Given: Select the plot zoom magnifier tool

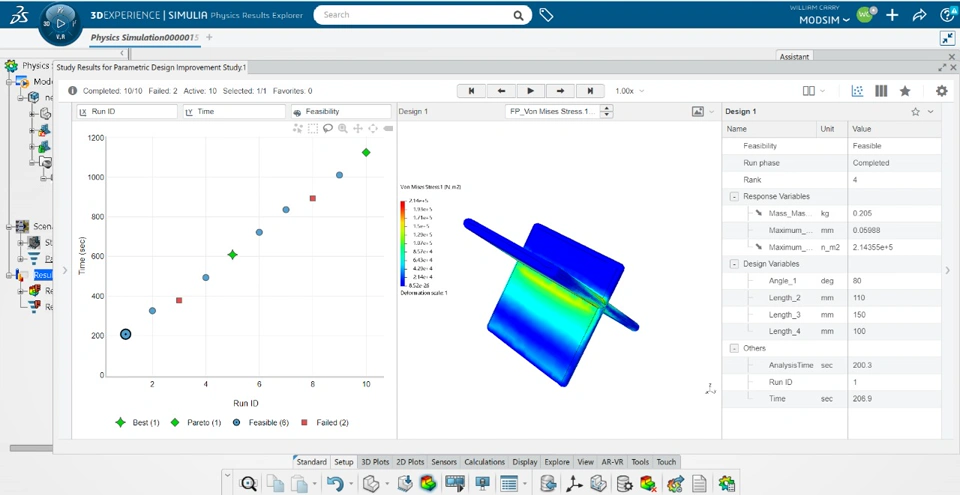Looking at the screenshot, I should click(x=342, y=128).
